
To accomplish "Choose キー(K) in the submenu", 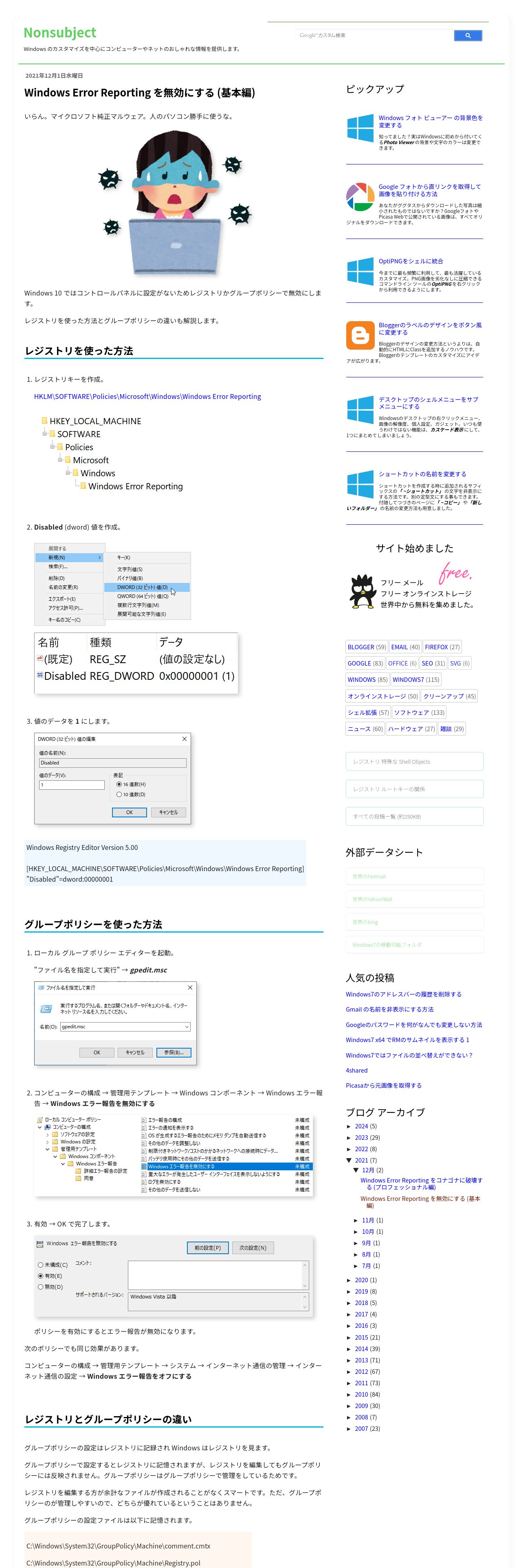I will pos(123,558).
